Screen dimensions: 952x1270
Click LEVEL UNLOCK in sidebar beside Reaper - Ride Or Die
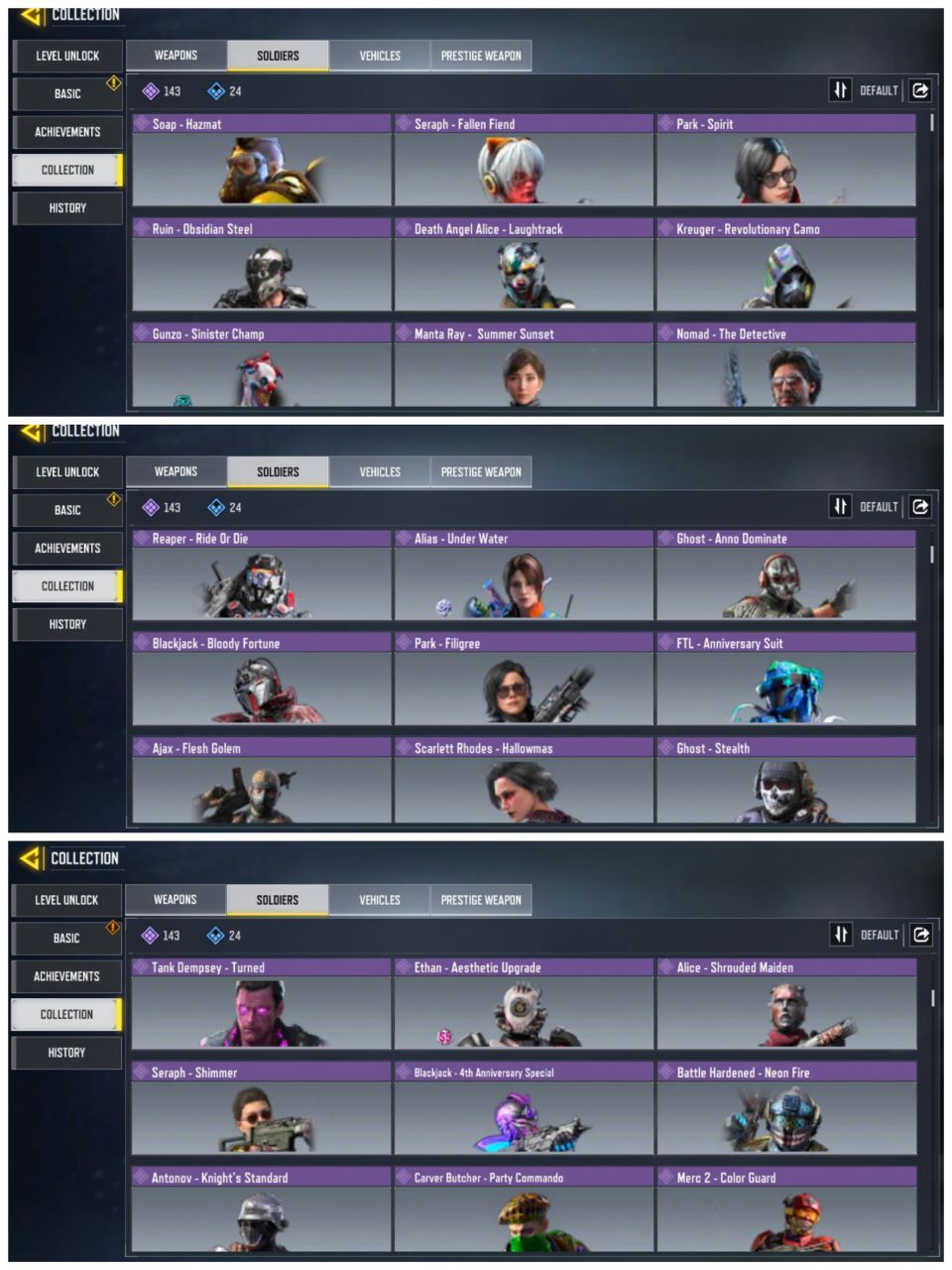point(67,472)
